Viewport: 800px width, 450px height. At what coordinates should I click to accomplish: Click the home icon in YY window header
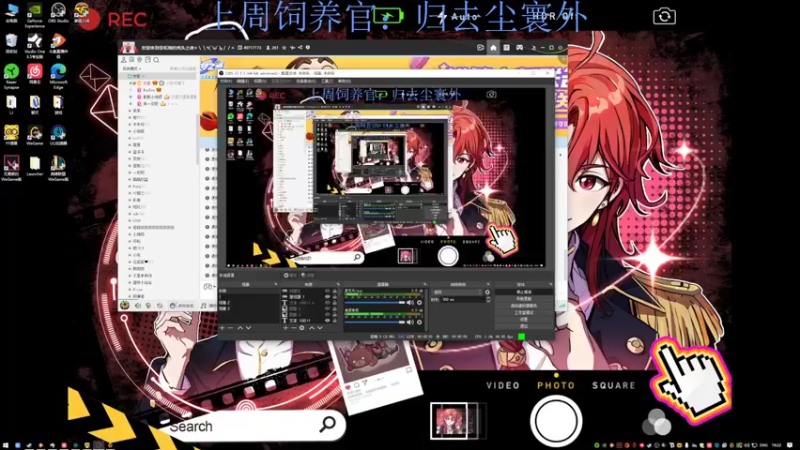493,47
